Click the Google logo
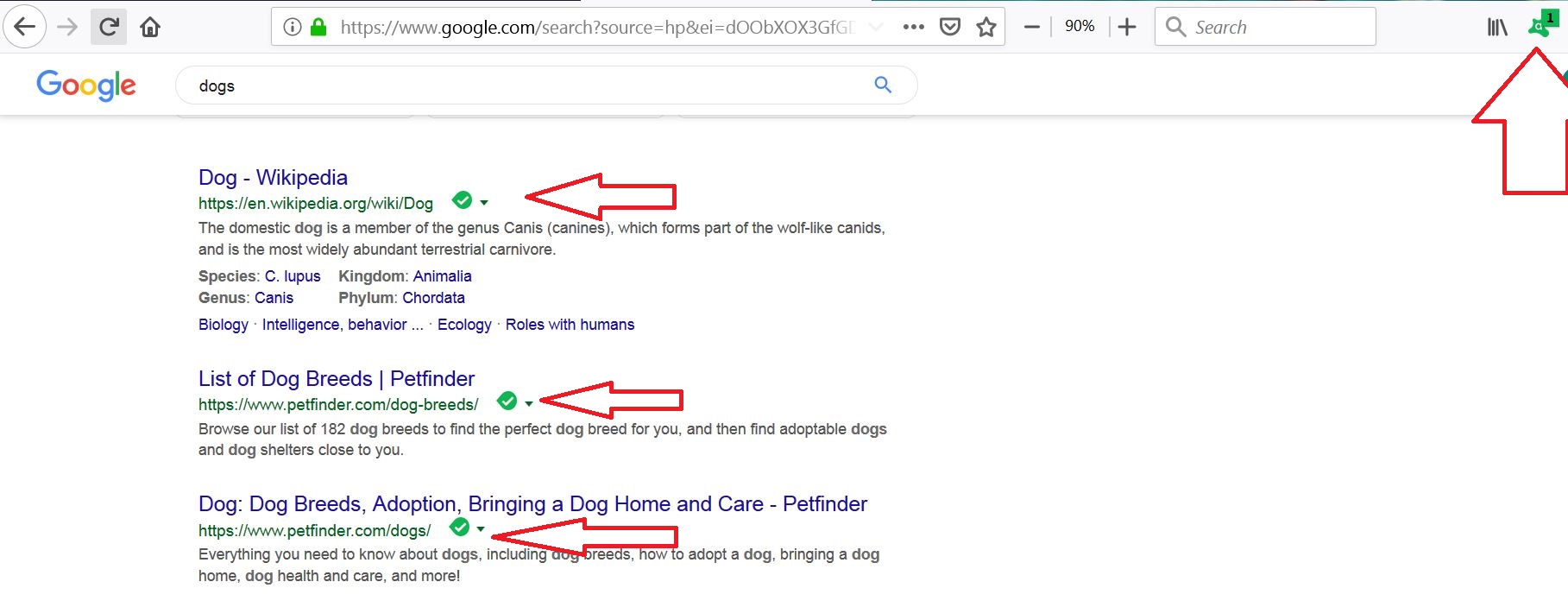 (x=86, y=85)
